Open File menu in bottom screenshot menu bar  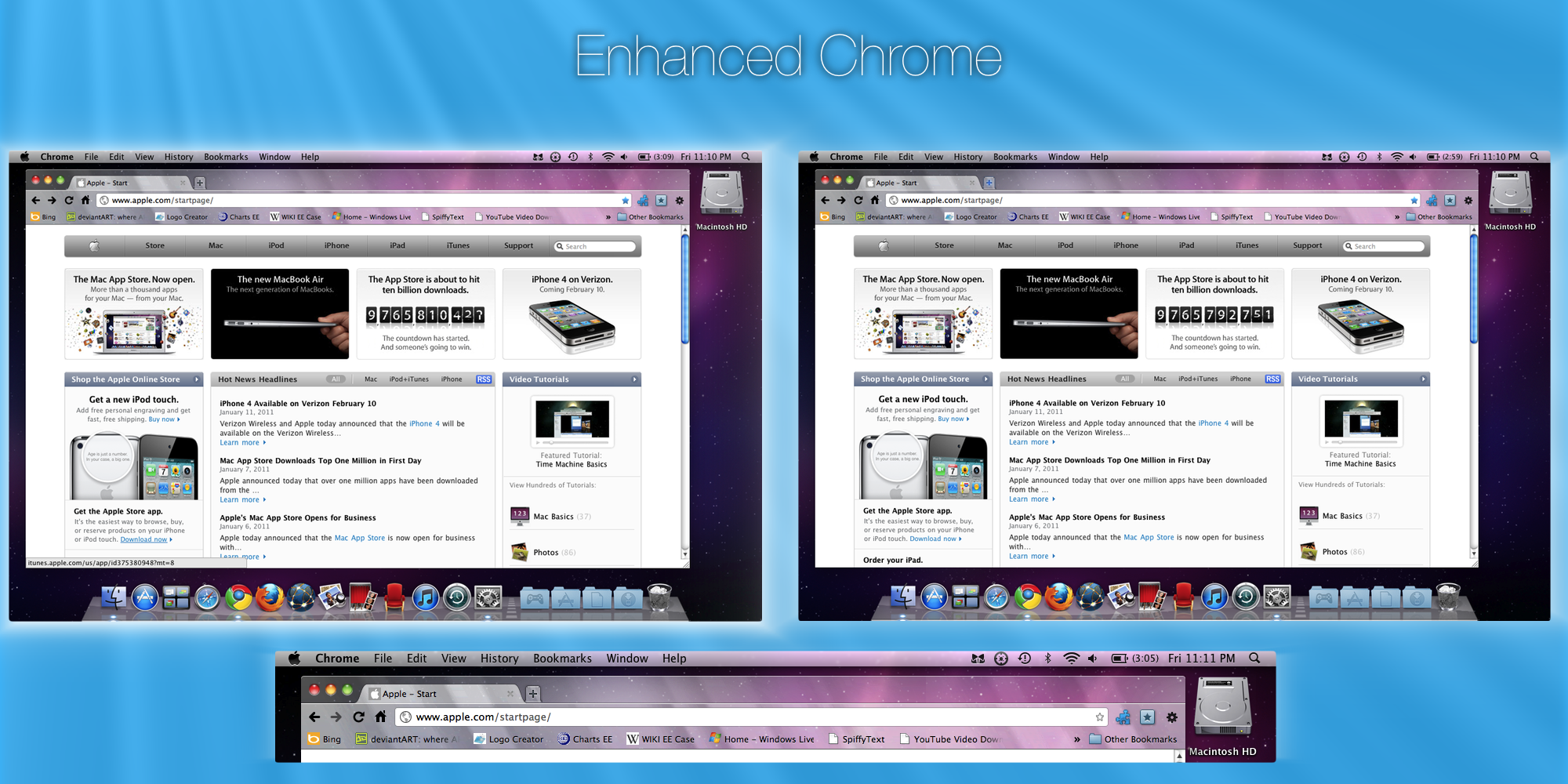coord(383,659)
